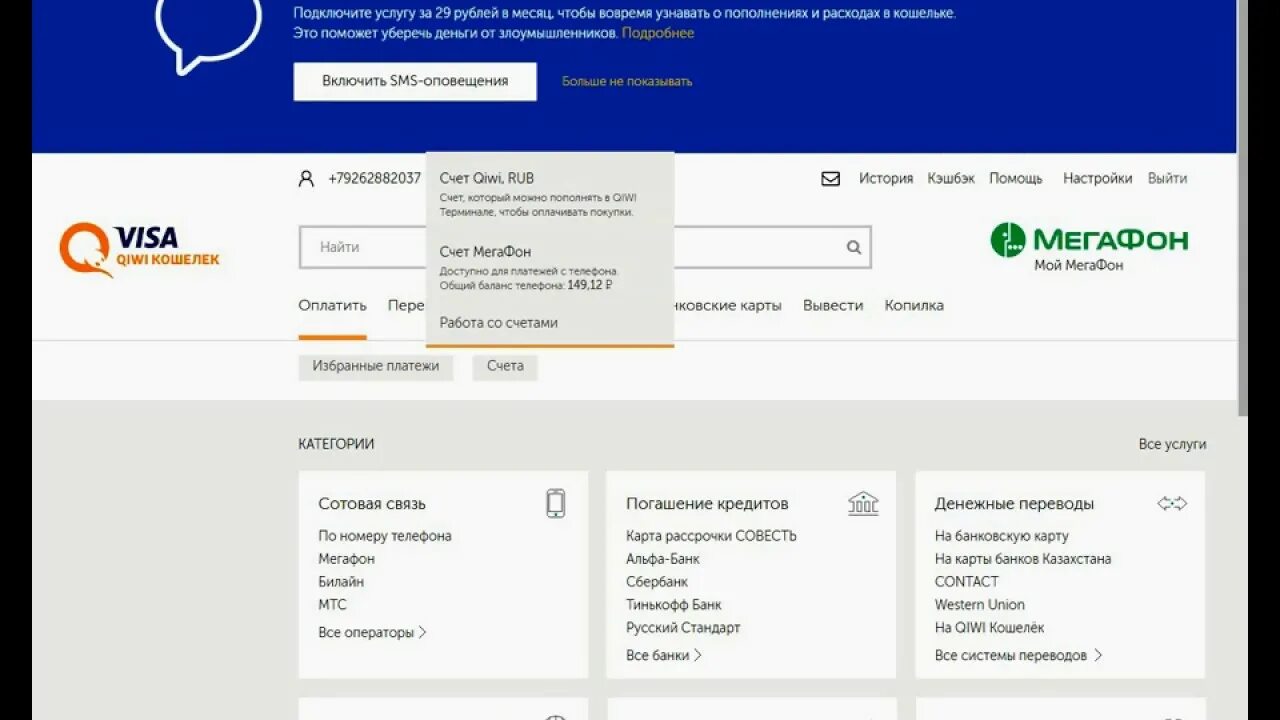Image resolution: width=1280 pixels, height=720 pixels.
Task: Click phone number +79262882037
Action: [374, 178]
